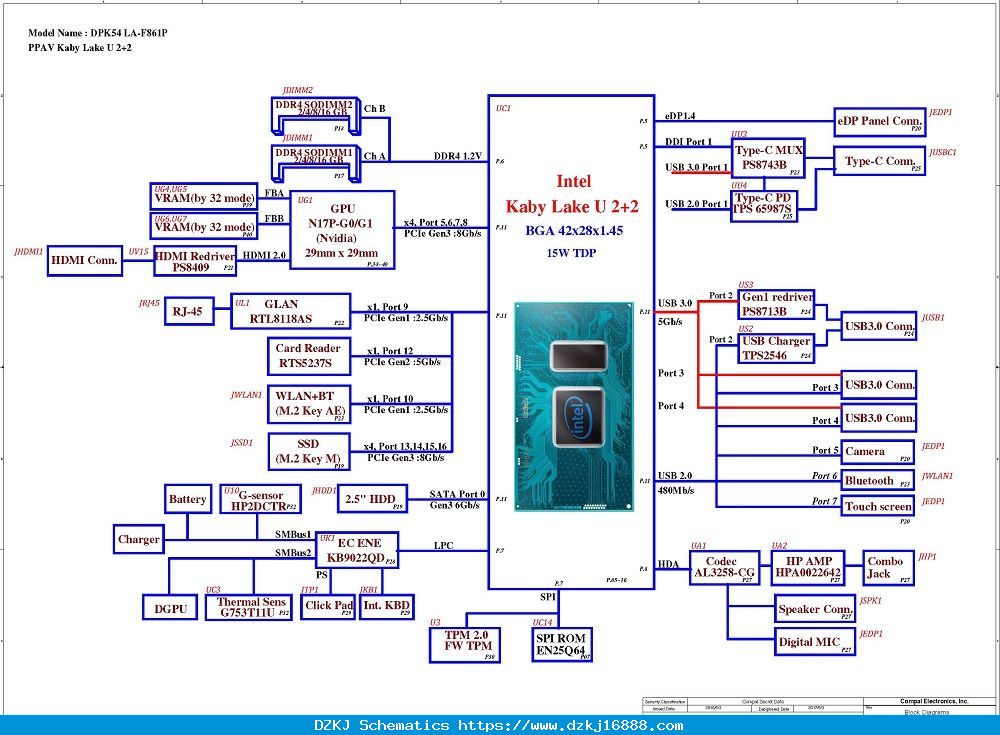
Task: Click the Codec AL3258-CG block
Action: tap(724, 568)
